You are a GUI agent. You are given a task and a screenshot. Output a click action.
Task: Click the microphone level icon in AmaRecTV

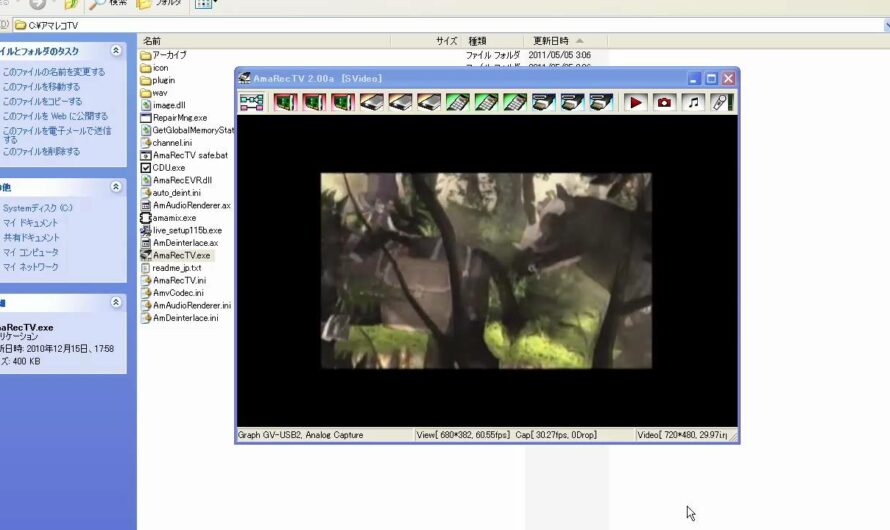click(x=722, y=102)
